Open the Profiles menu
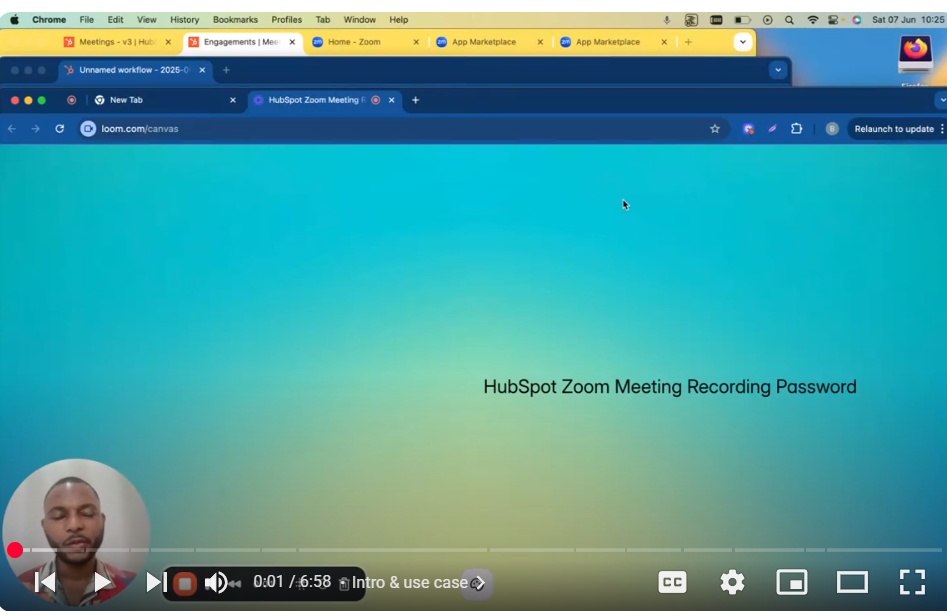 (286, 19)
